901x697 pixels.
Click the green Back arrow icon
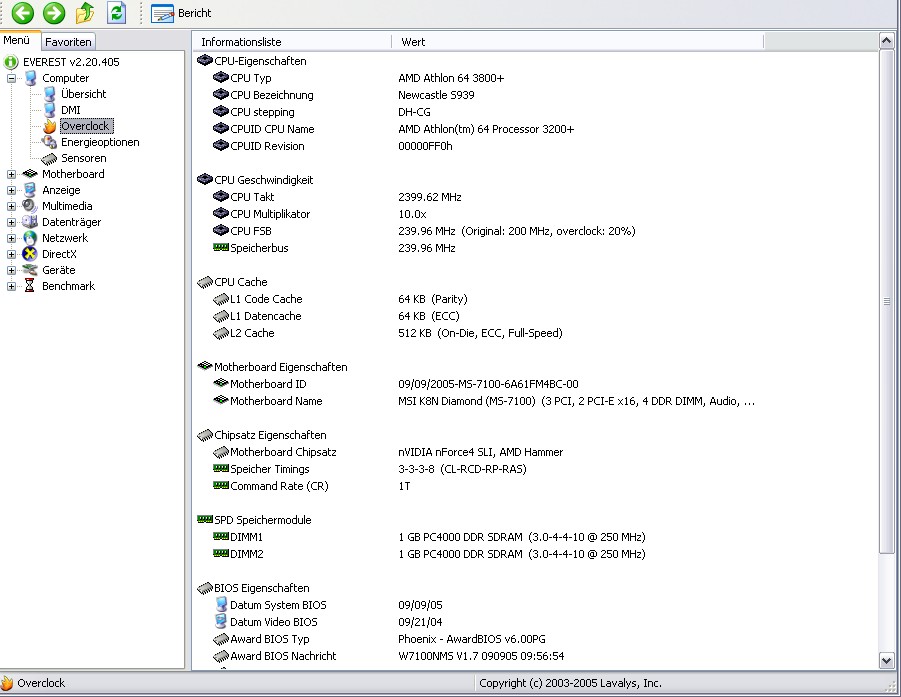pos(23,13)
